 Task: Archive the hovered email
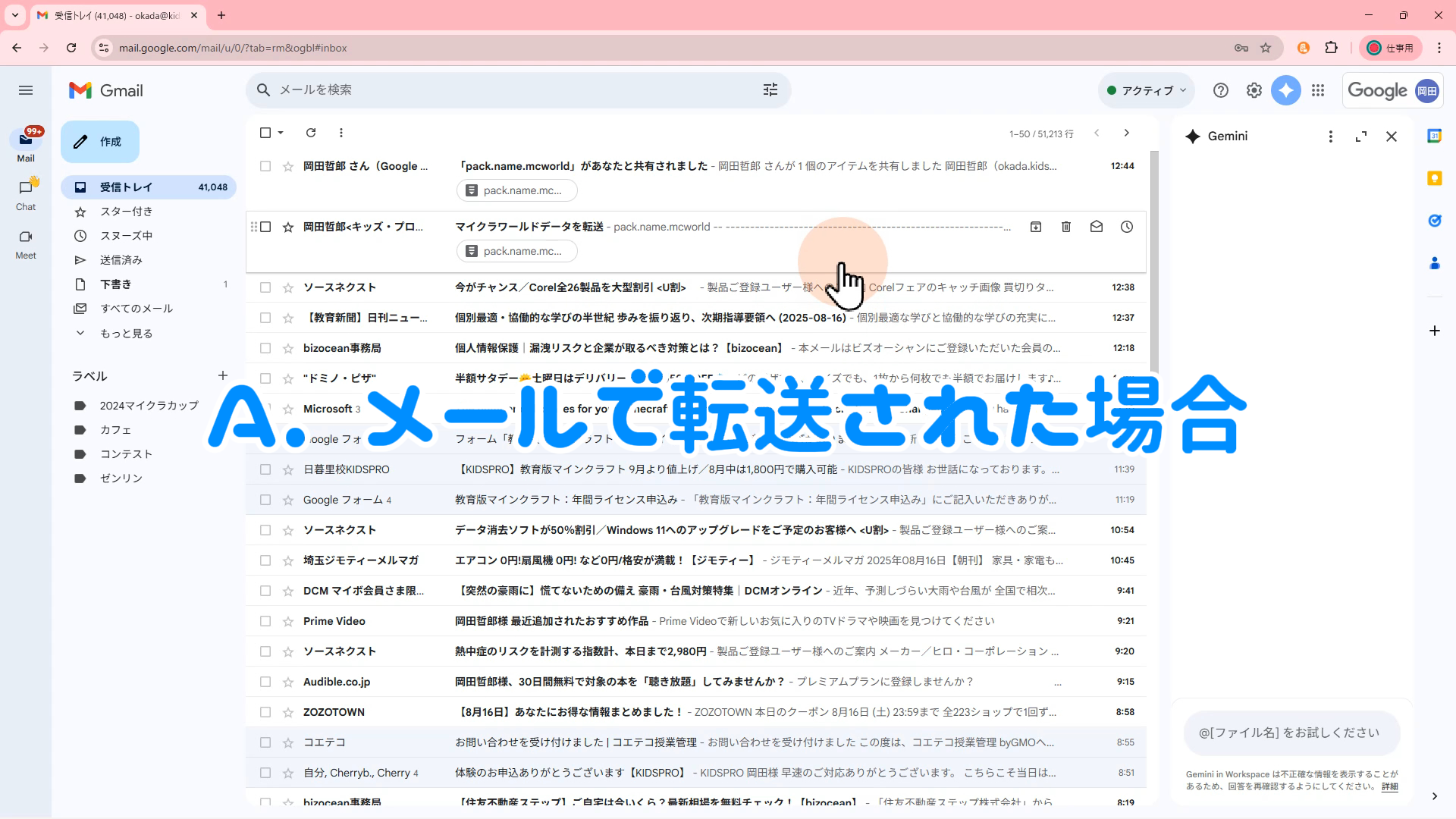[x=1036, y=227]
